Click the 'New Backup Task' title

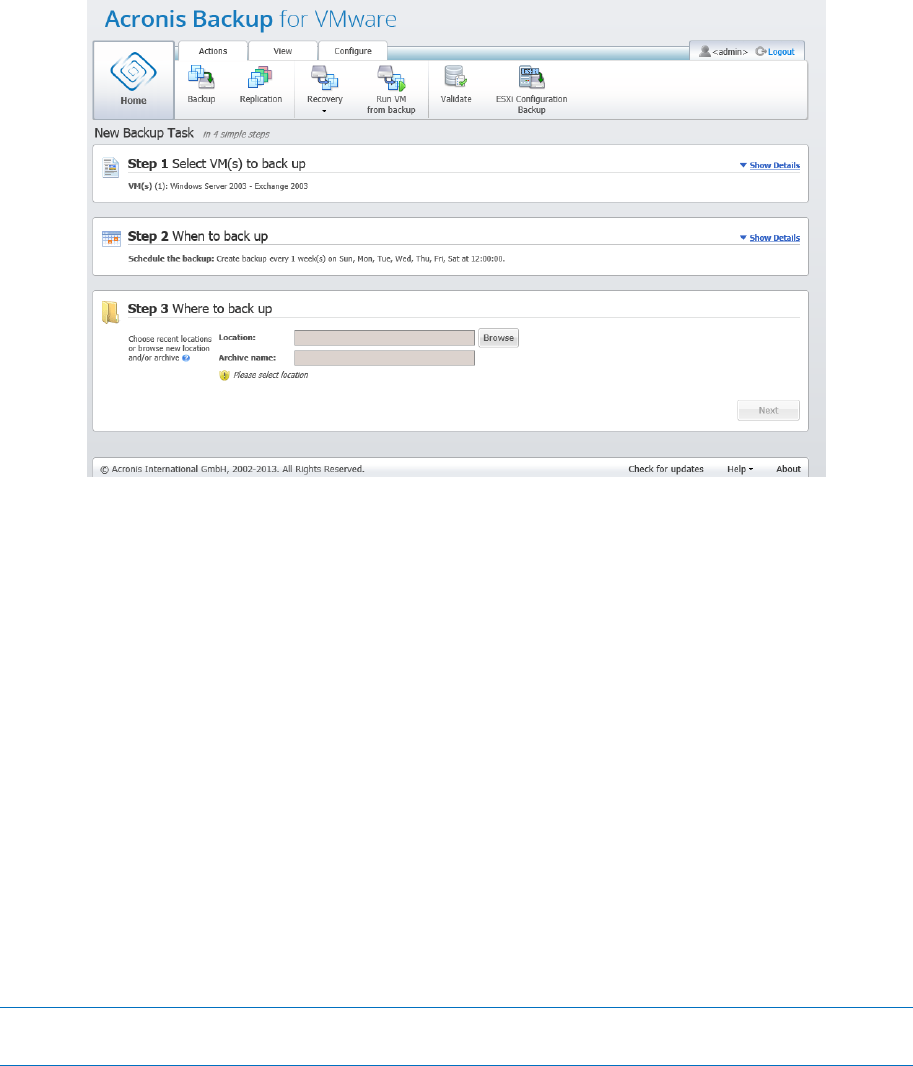point(144,133)
